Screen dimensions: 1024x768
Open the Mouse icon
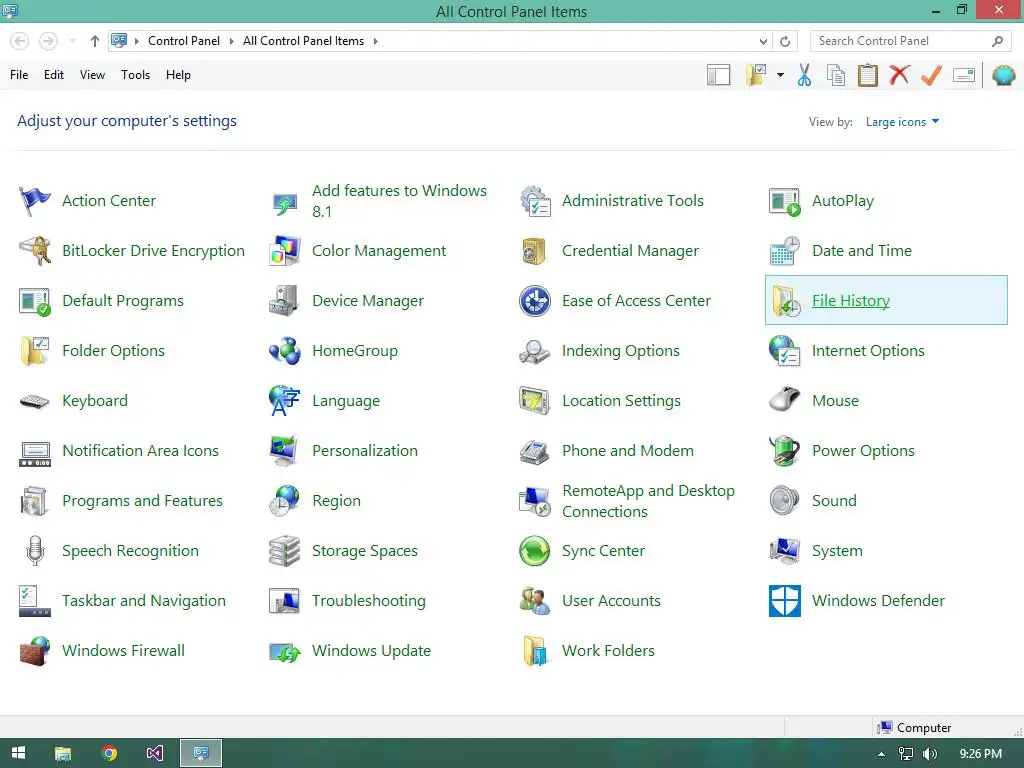(x=785, y=400)
